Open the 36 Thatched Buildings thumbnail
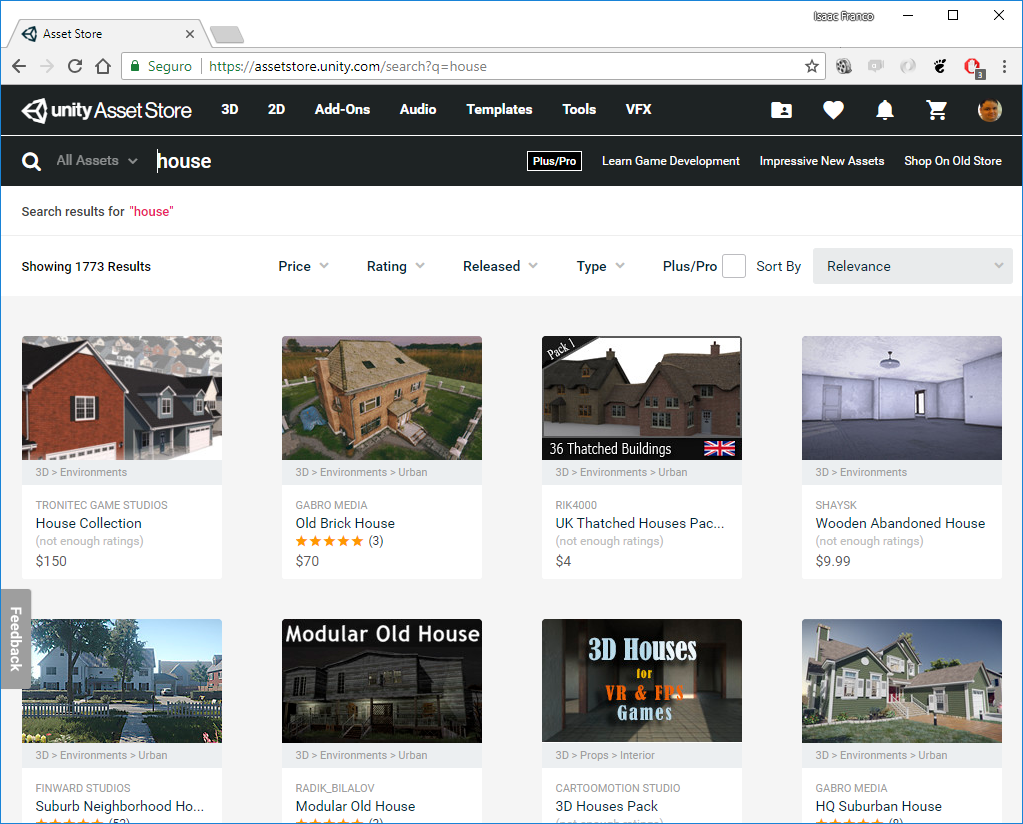Screen dimensions: 1023x824 (642, 398)
